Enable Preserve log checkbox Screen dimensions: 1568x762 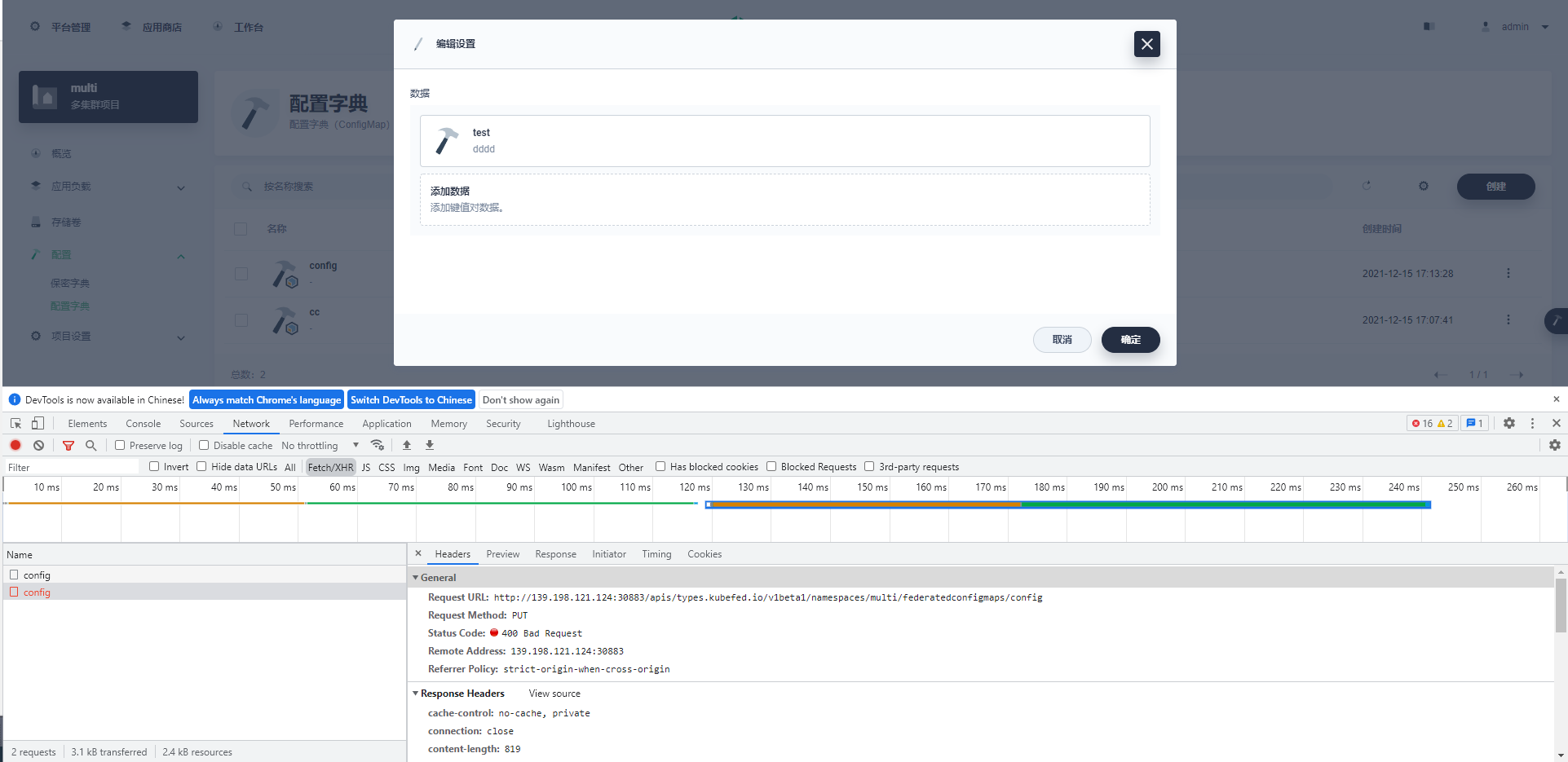coord(120,445)
